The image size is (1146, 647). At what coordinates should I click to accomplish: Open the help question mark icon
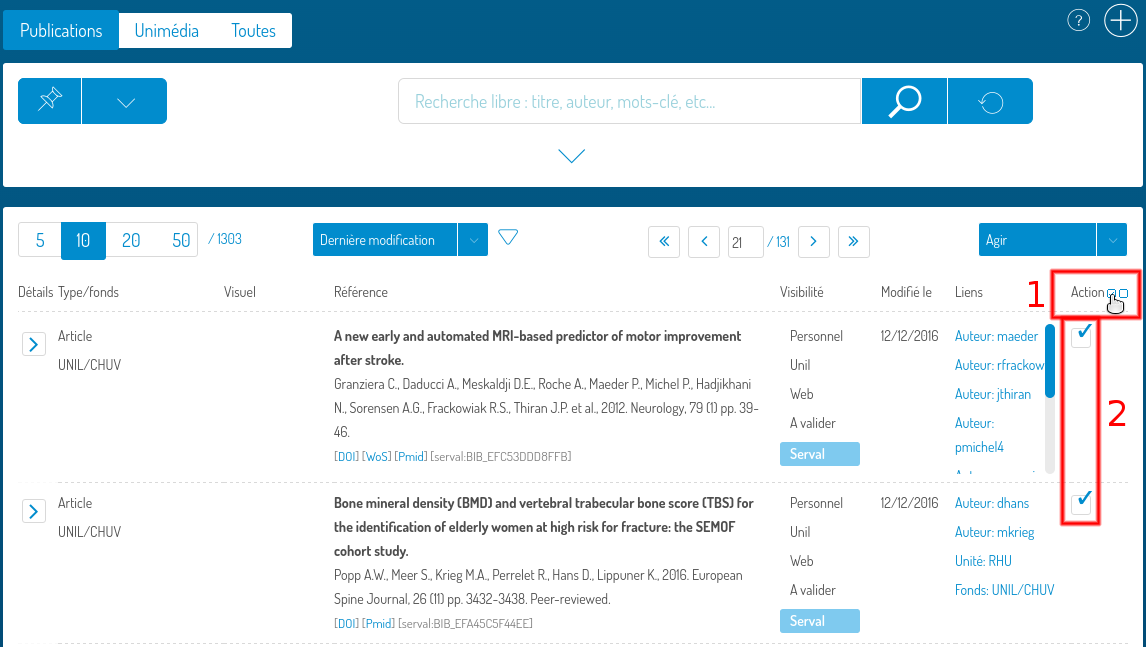click(x=1078, y=20)
